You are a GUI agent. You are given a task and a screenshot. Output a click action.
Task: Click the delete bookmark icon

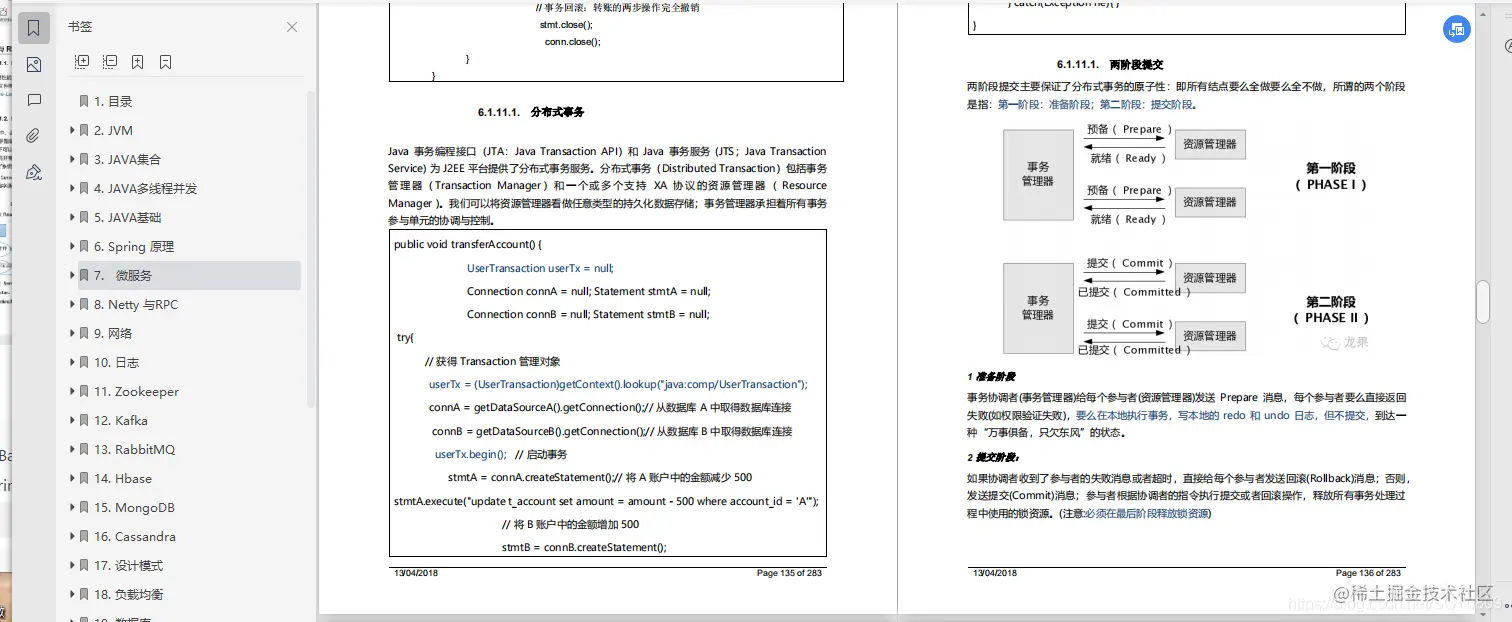point(166,62)
